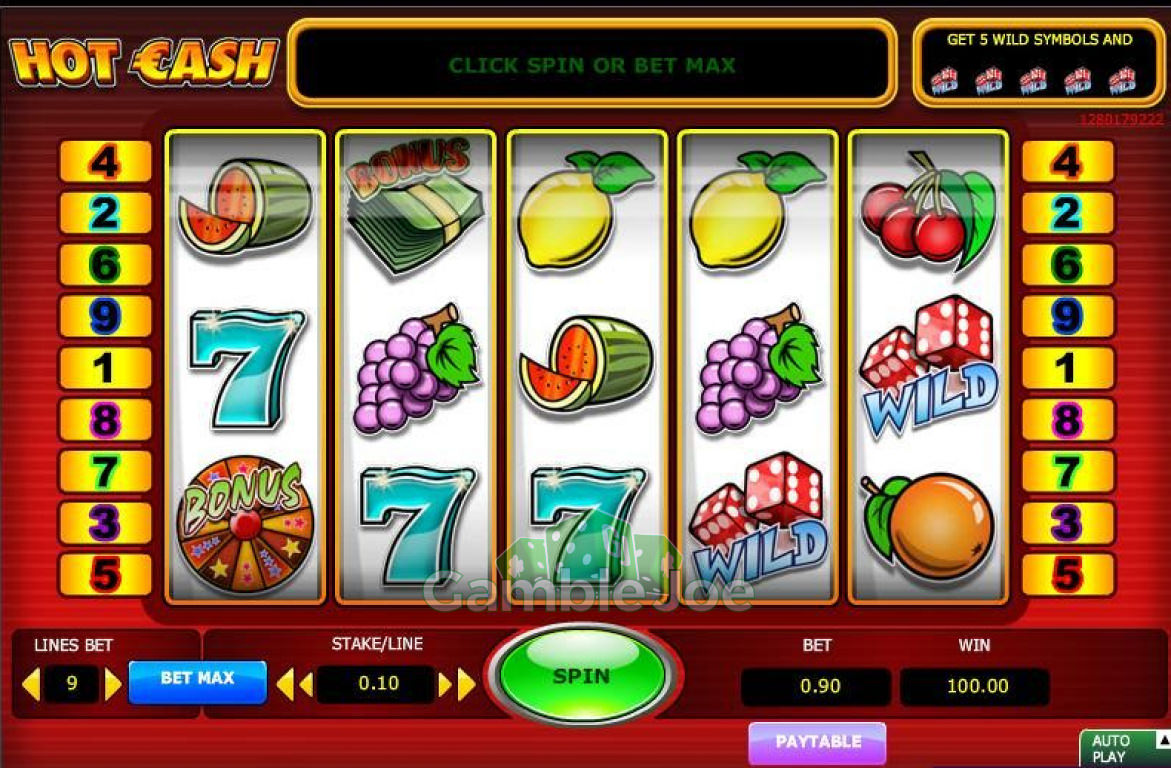The image size is (1171, 768).
Task: Click the Bonus wheel symbol on reel one
Action: 244,524
